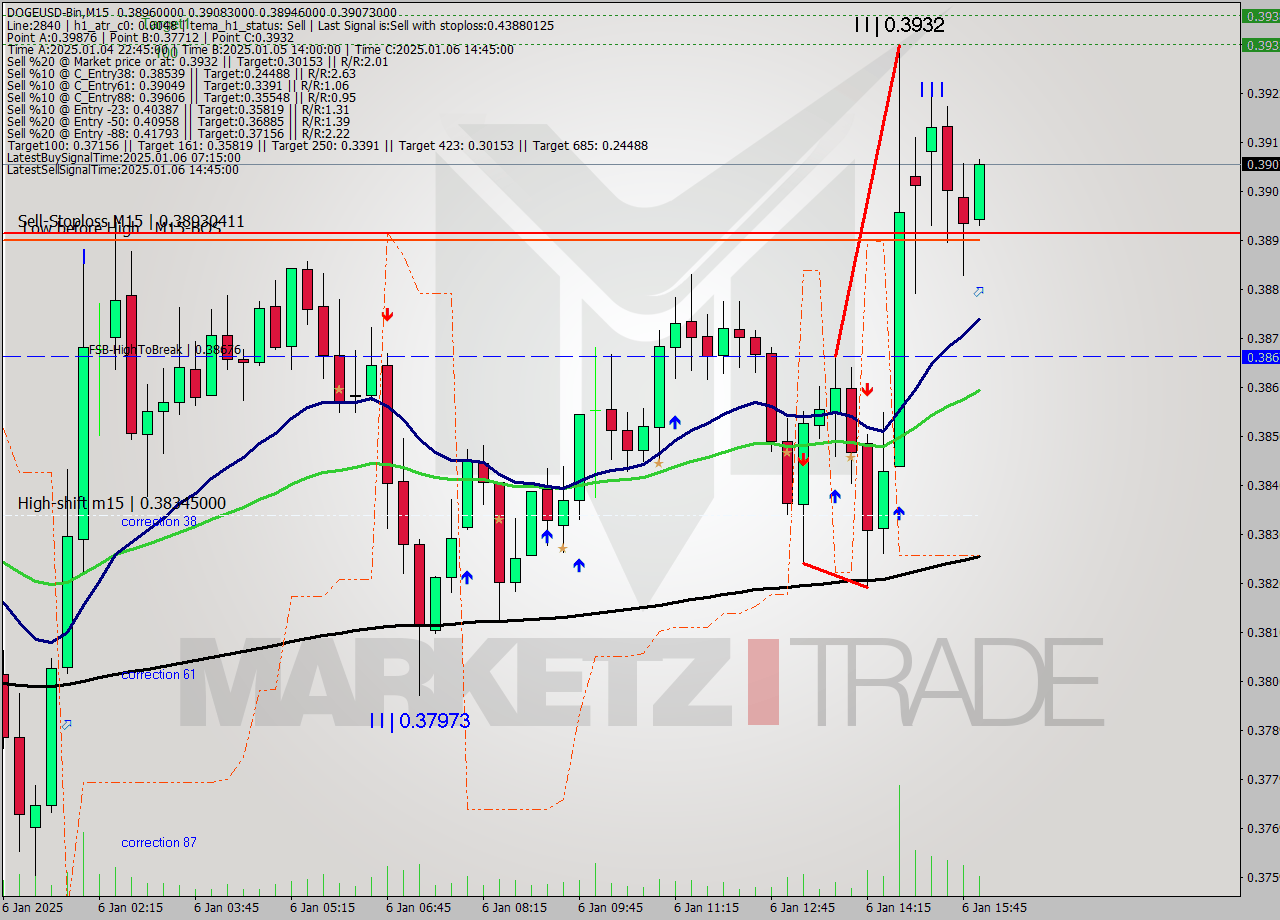Click the LatestBuySignalTime text
The height and width of the screenshot is (920, 1280).
coord(123,157)
